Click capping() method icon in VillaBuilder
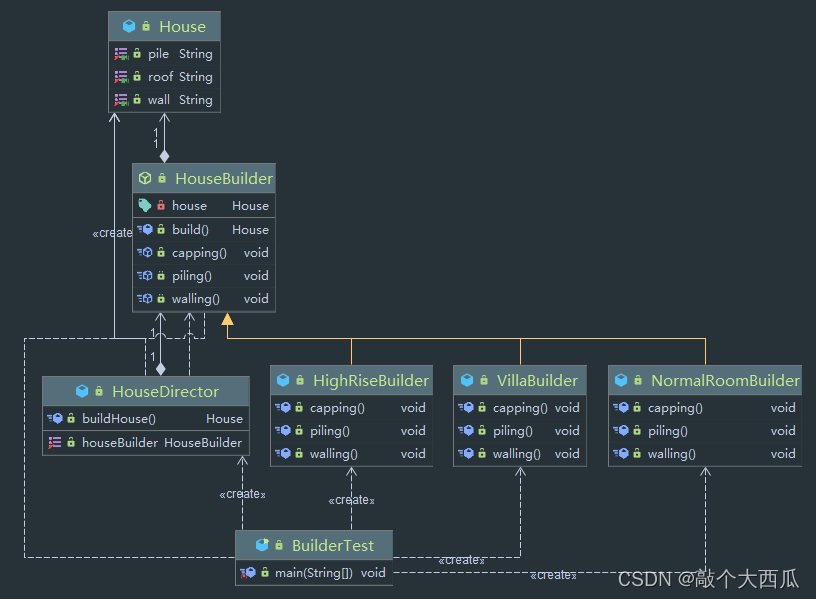The image size is (816, 599). pos(466,407)
